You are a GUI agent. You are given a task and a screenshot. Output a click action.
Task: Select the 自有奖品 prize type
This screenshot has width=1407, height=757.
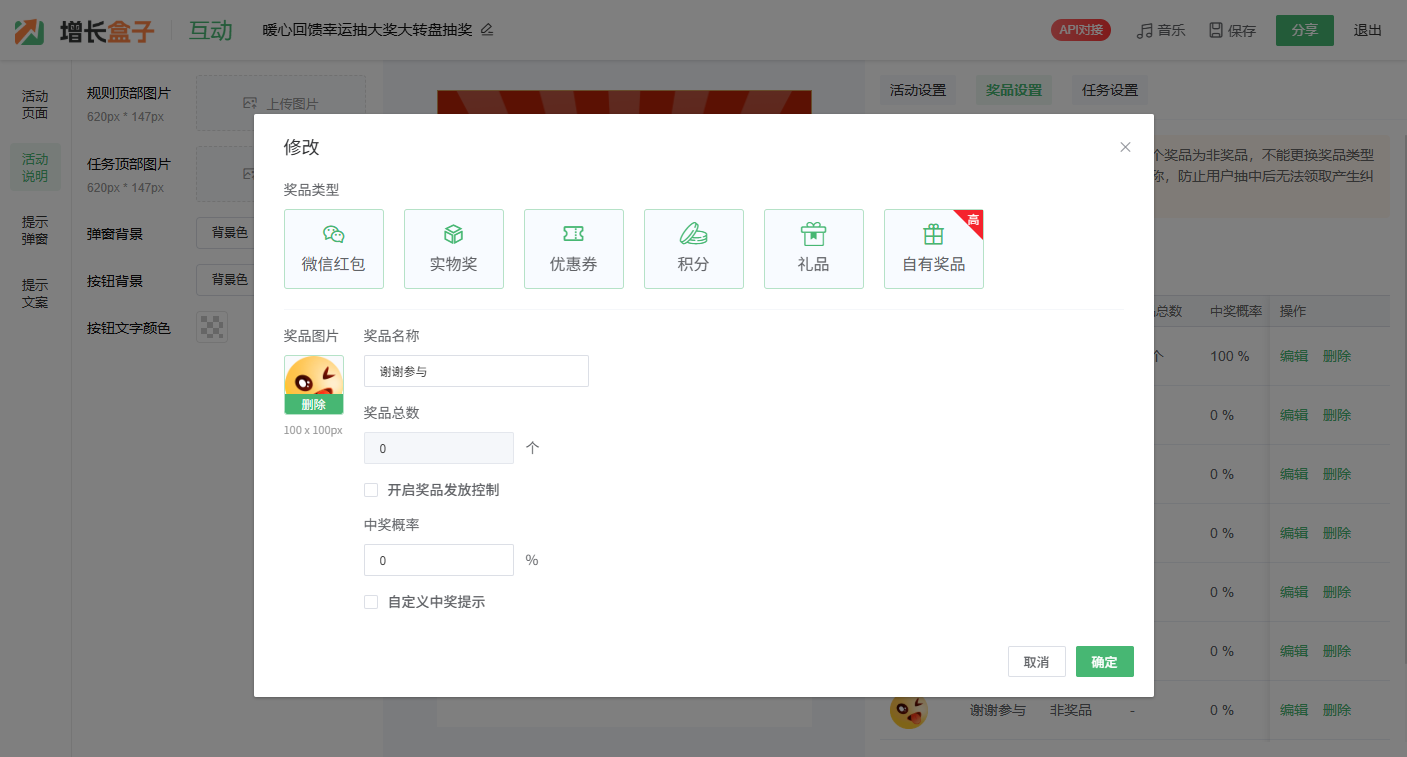[933, 249]
